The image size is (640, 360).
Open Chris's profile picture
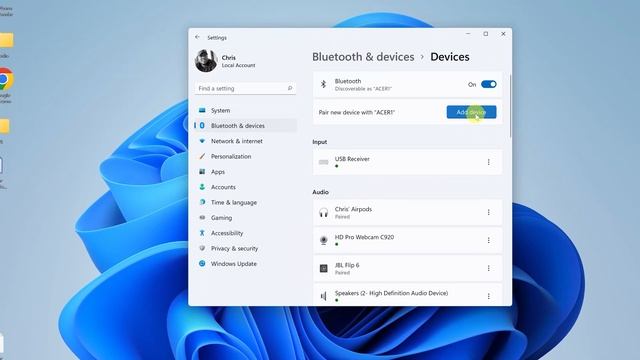tap(206, 61)
